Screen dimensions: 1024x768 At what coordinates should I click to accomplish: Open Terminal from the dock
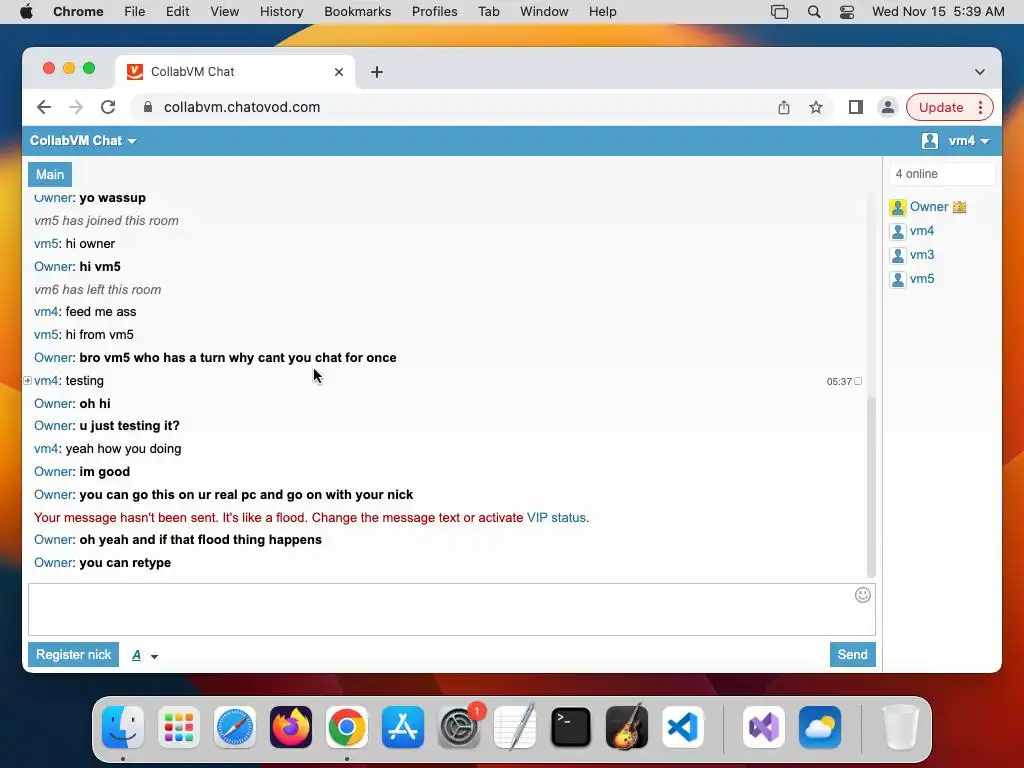point(571,727)
